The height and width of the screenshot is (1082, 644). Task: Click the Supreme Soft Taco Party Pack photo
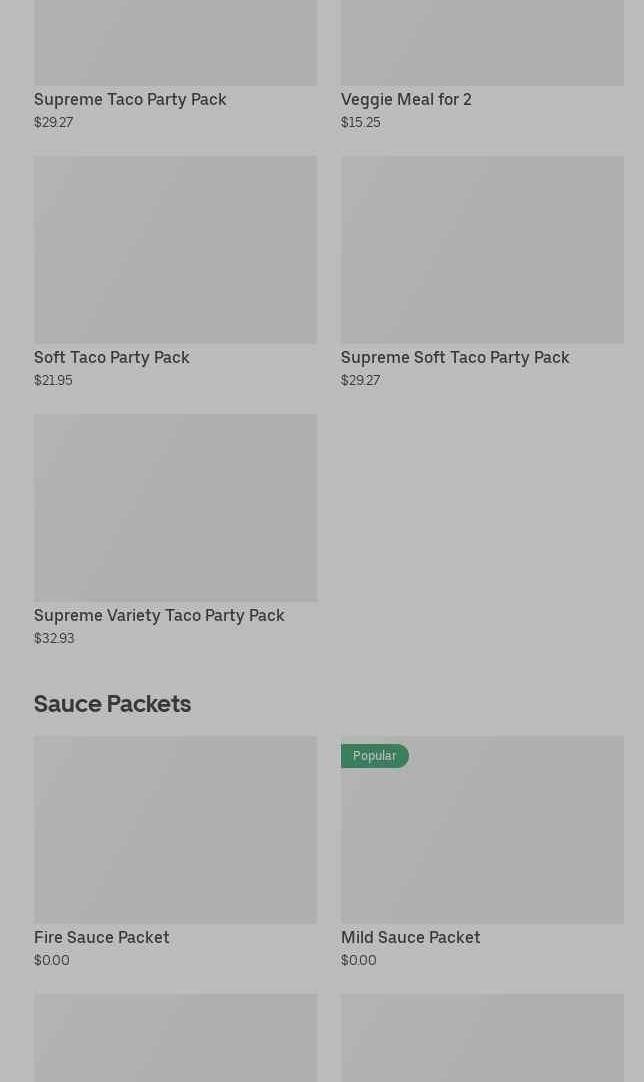pos(482,249)
